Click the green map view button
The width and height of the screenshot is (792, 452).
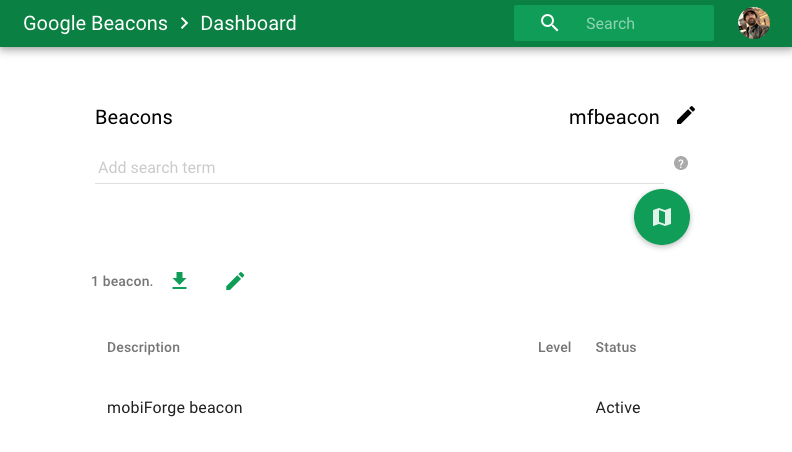(x=661, y=217)
